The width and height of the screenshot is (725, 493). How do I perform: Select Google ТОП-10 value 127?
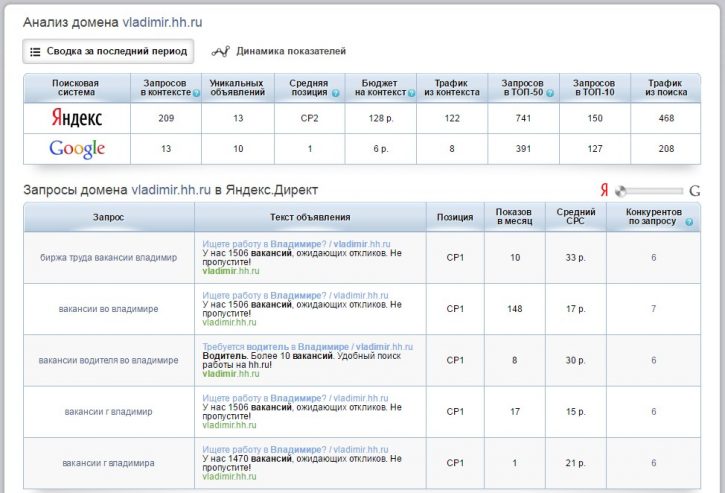click(595, 149)
